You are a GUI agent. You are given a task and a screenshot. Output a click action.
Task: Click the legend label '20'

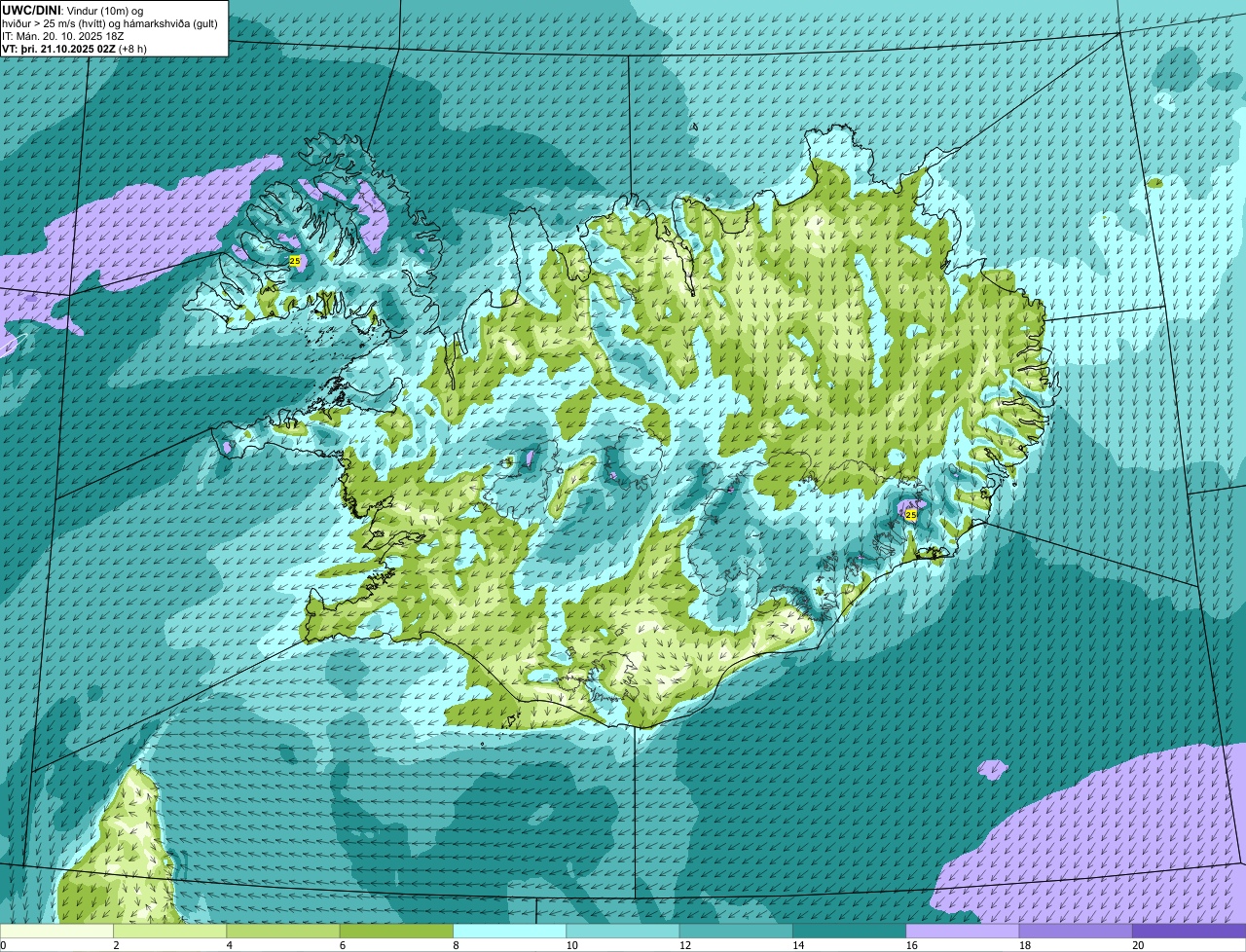click(x=1138, y=945)
